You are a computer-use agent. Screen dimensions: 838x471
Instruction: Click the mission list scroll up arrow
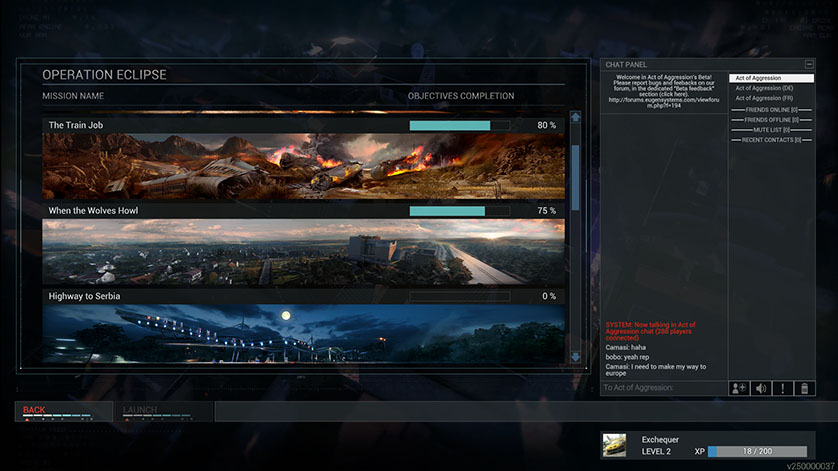click(576, 117)
